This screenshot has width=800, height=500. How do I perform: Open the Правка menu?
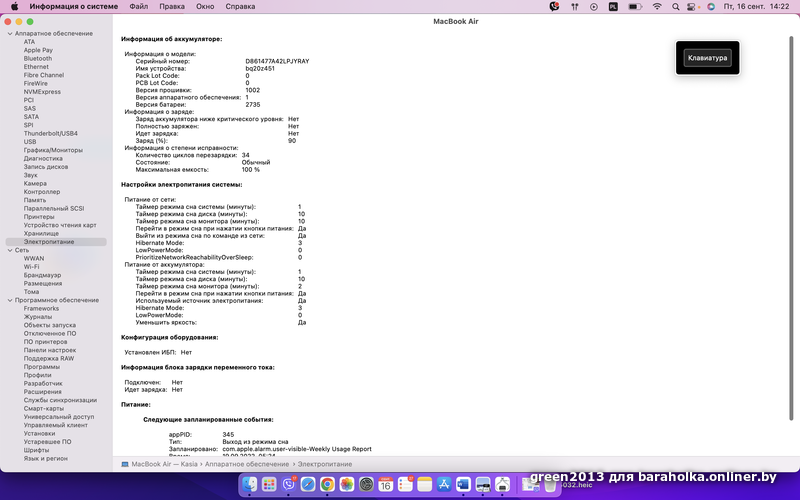172,7
